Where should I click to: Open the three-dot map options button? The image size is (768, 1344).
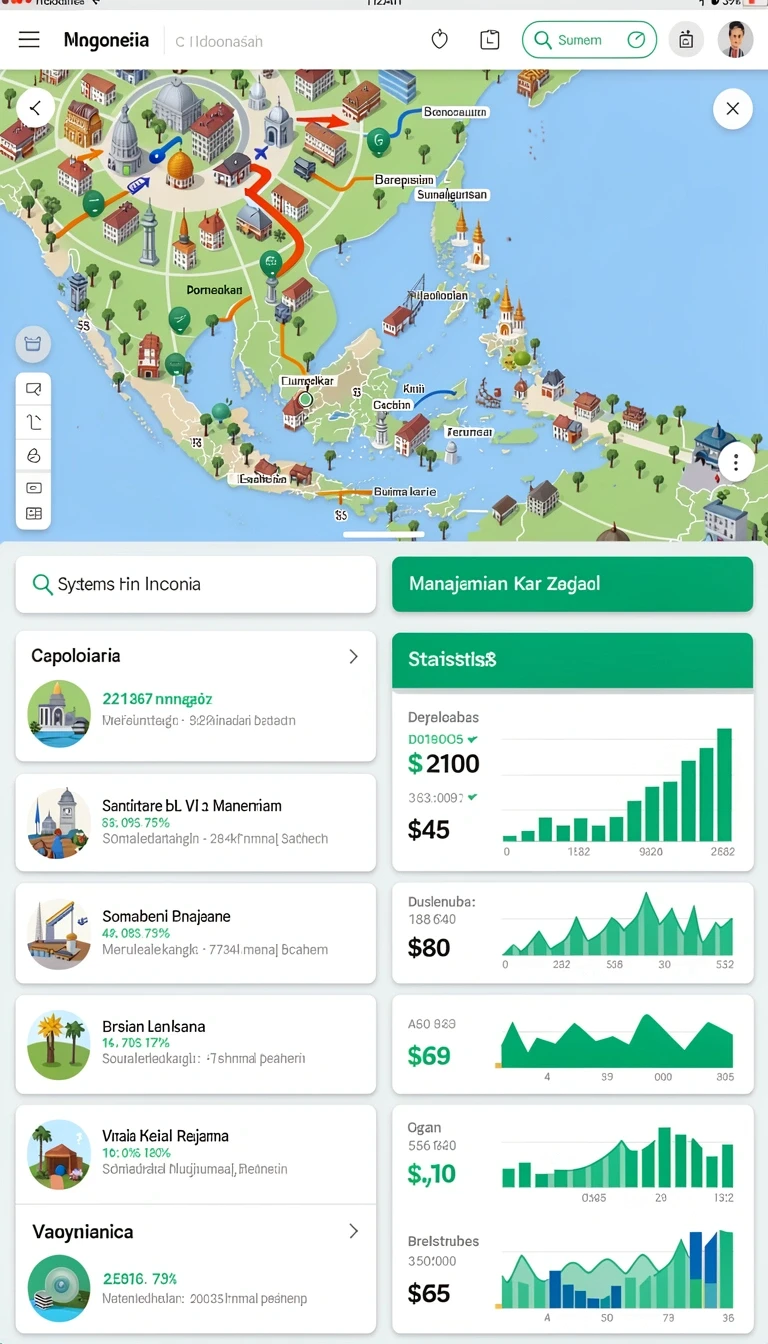[736, 462]
